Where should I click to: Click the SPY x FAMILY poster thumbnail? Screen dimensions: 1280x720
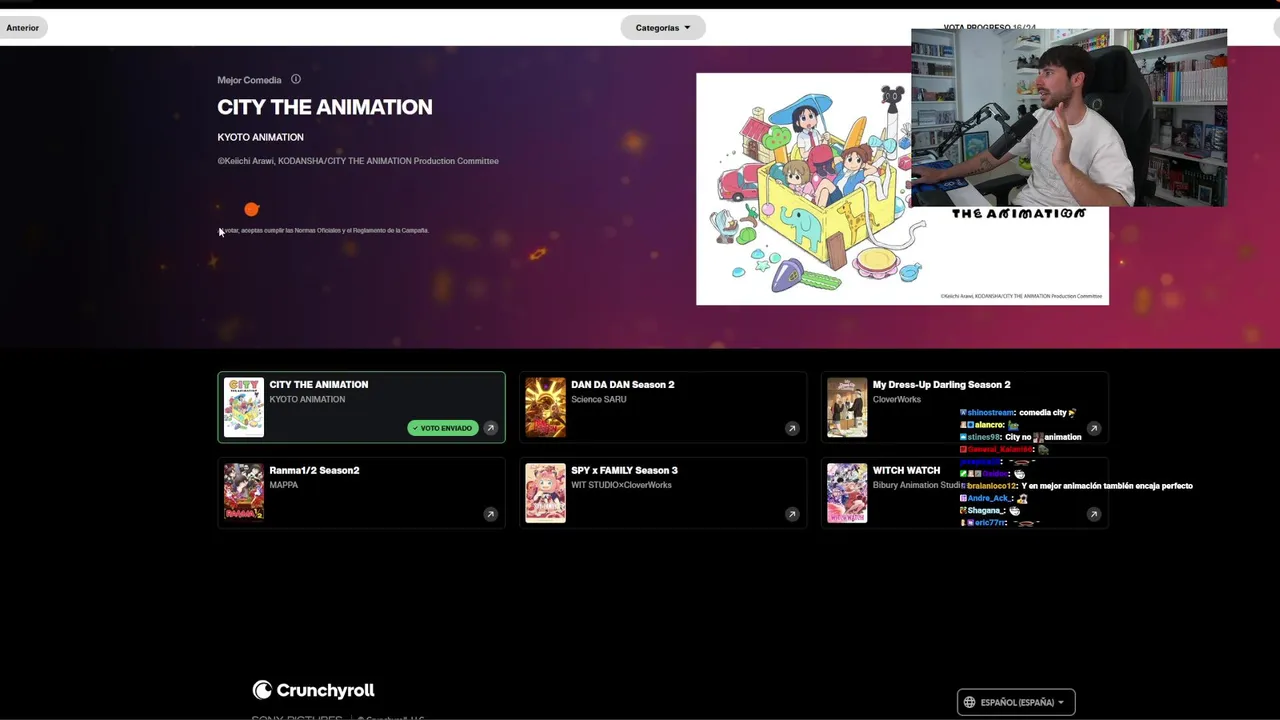pos(546,492)
